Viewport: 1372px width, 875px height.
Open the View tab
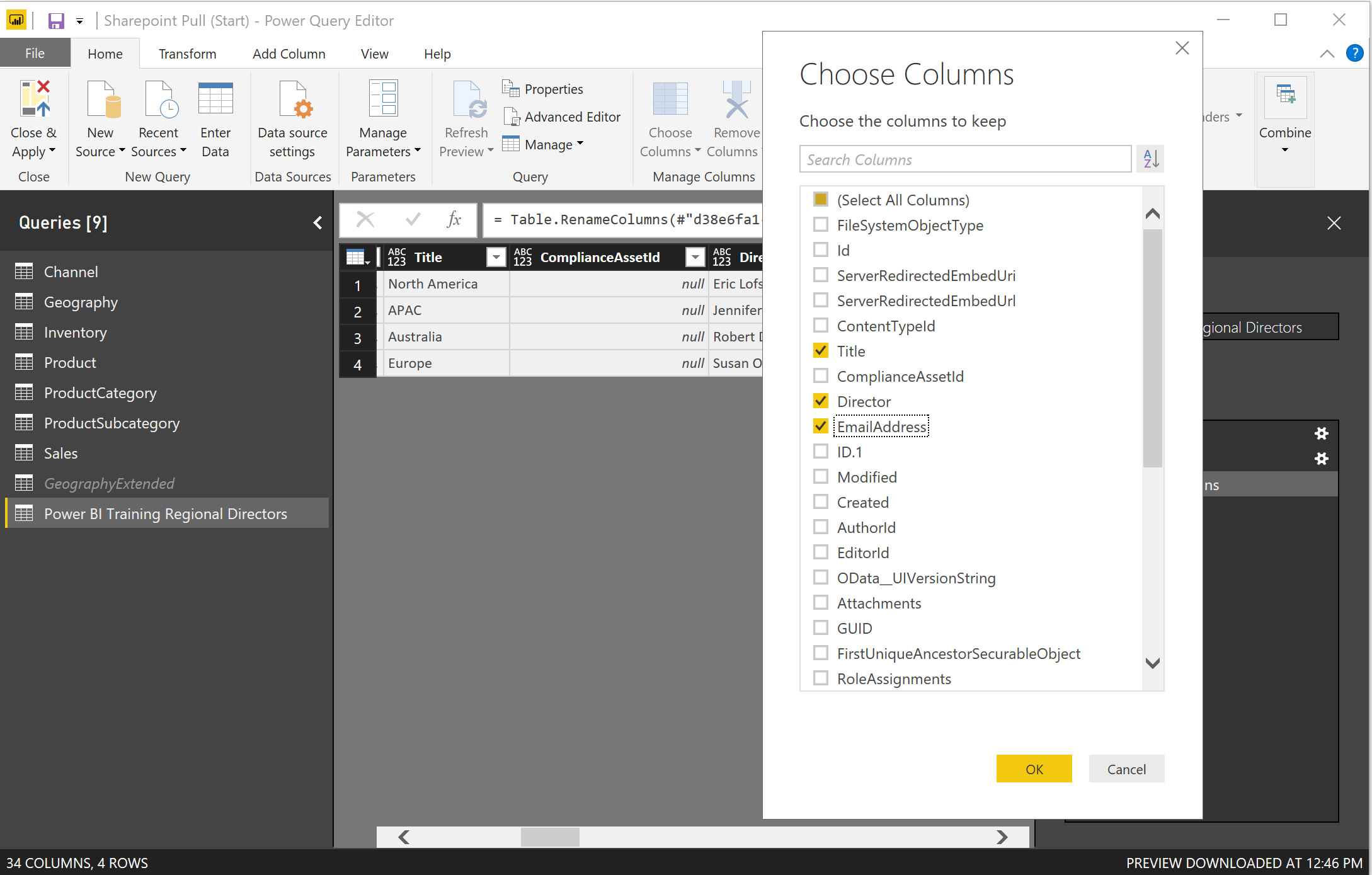pyautogui.click(x=374, y=54)
